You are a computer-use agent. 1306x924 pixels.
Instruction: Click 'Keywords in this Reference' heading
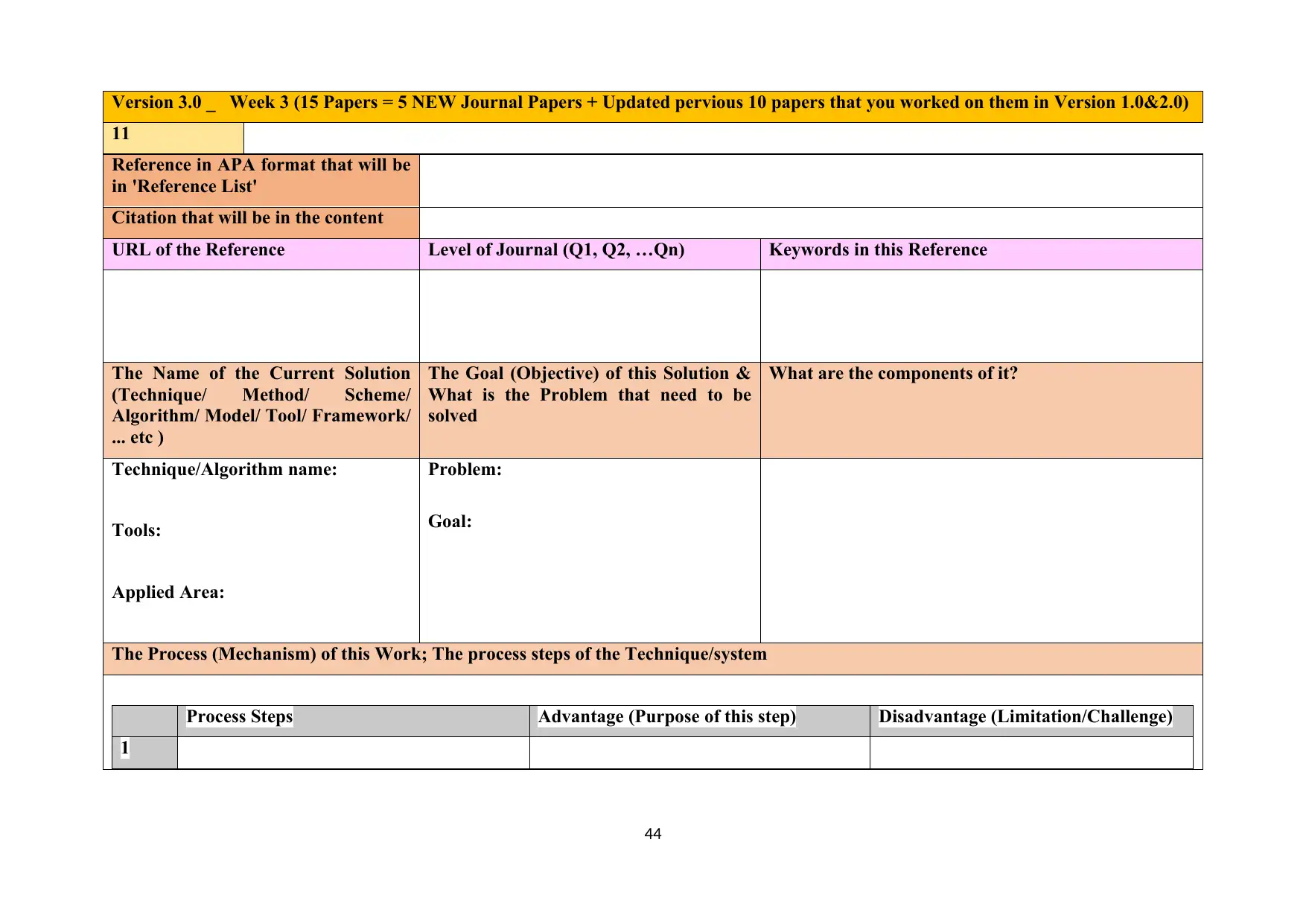tap(878, 250)
